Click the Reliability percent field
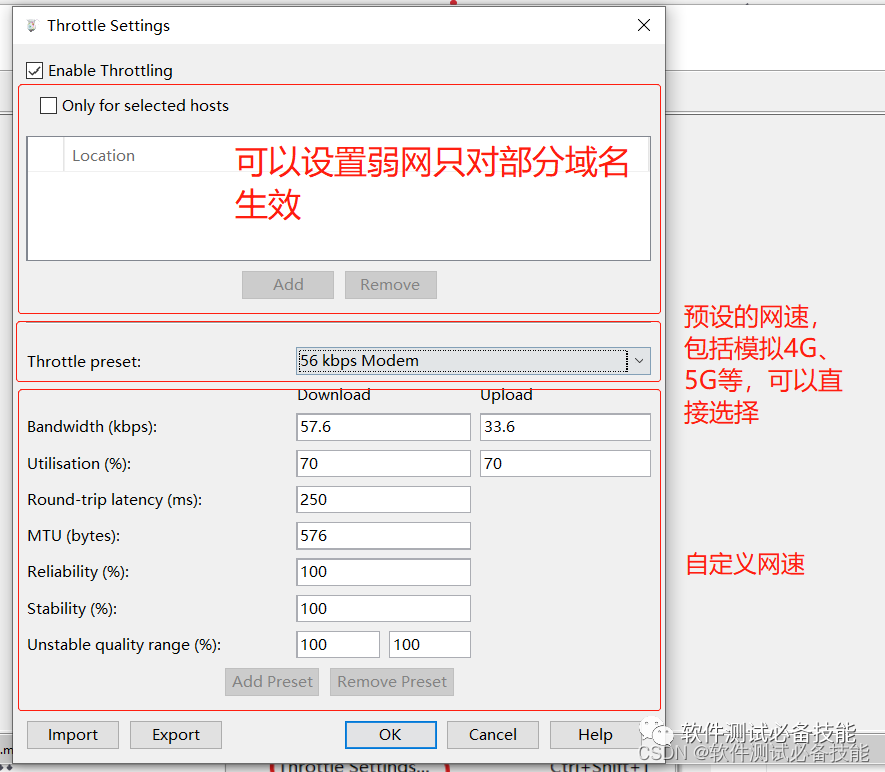 point(383,572)
